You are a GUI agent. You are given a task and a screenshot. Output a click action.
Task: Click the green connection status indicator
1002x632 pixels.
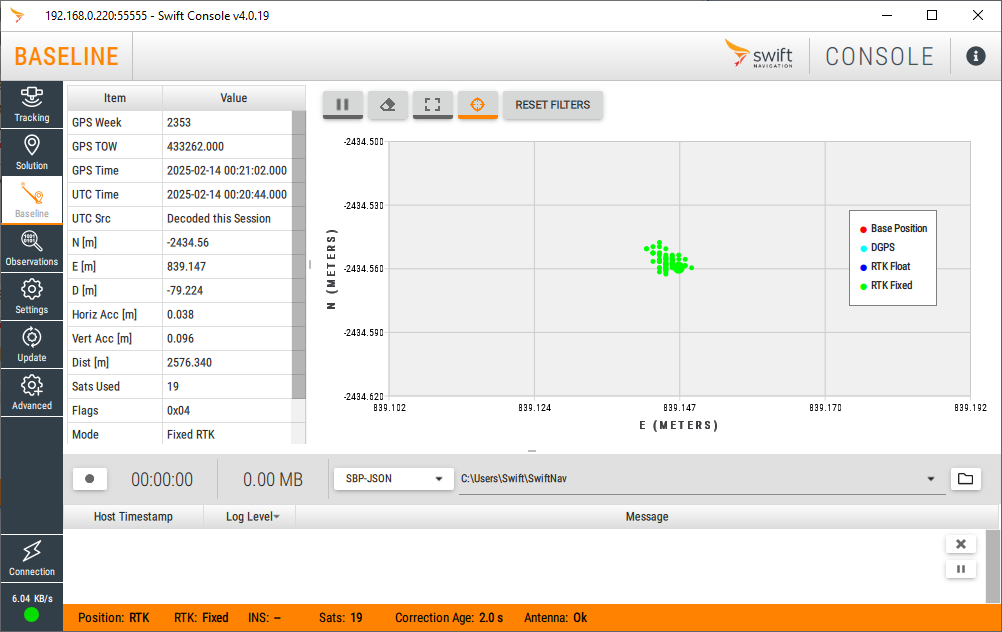click(x=31, y=615)
